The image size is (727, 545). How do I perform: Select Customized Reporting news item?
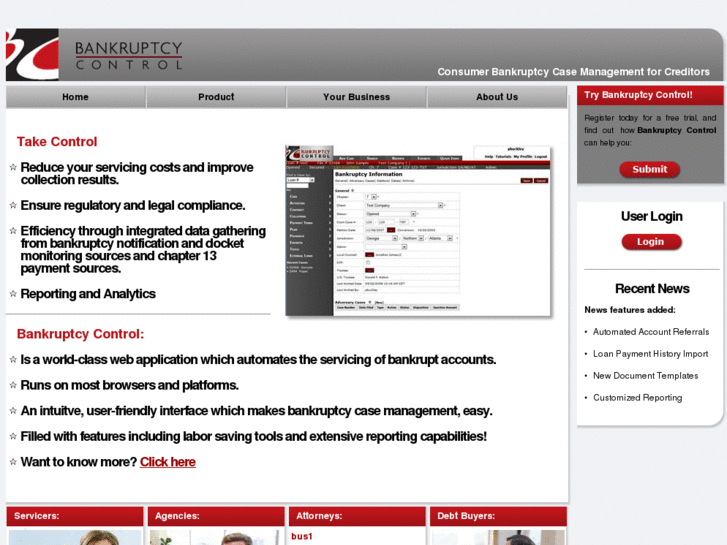tap(638, 398)
